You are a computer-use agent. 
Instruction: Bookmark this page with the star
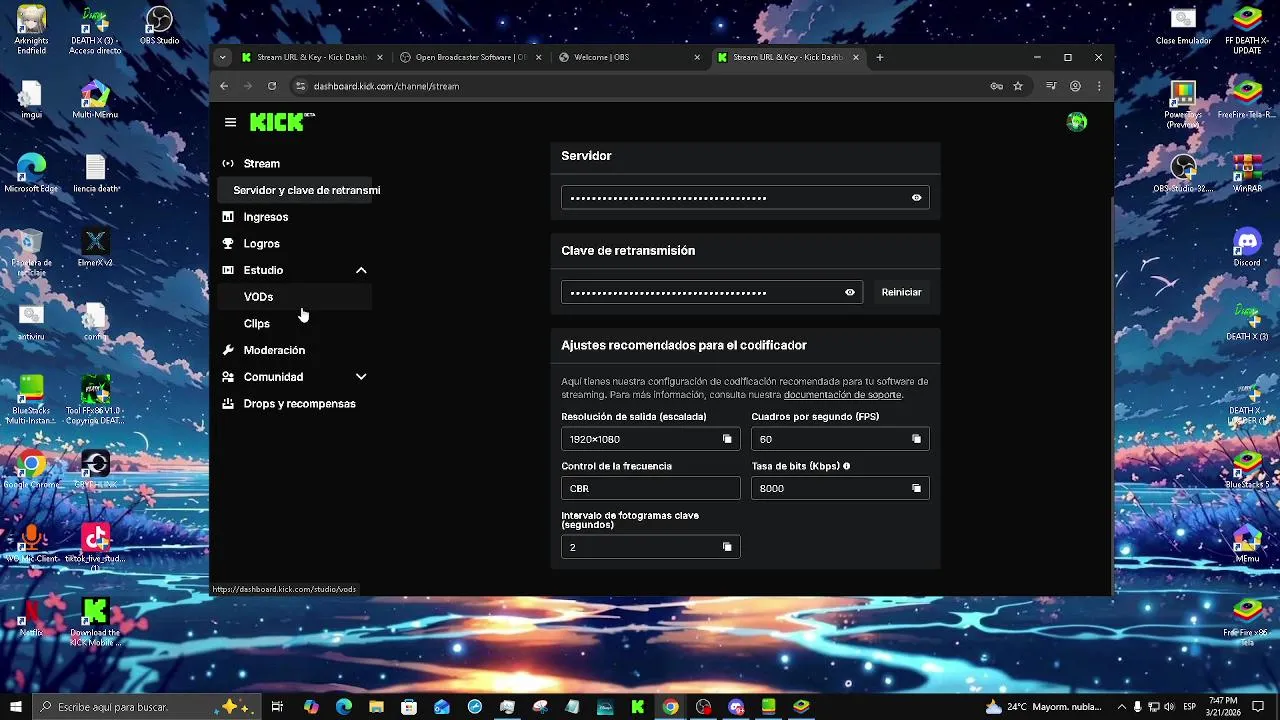click(1018, 86)
